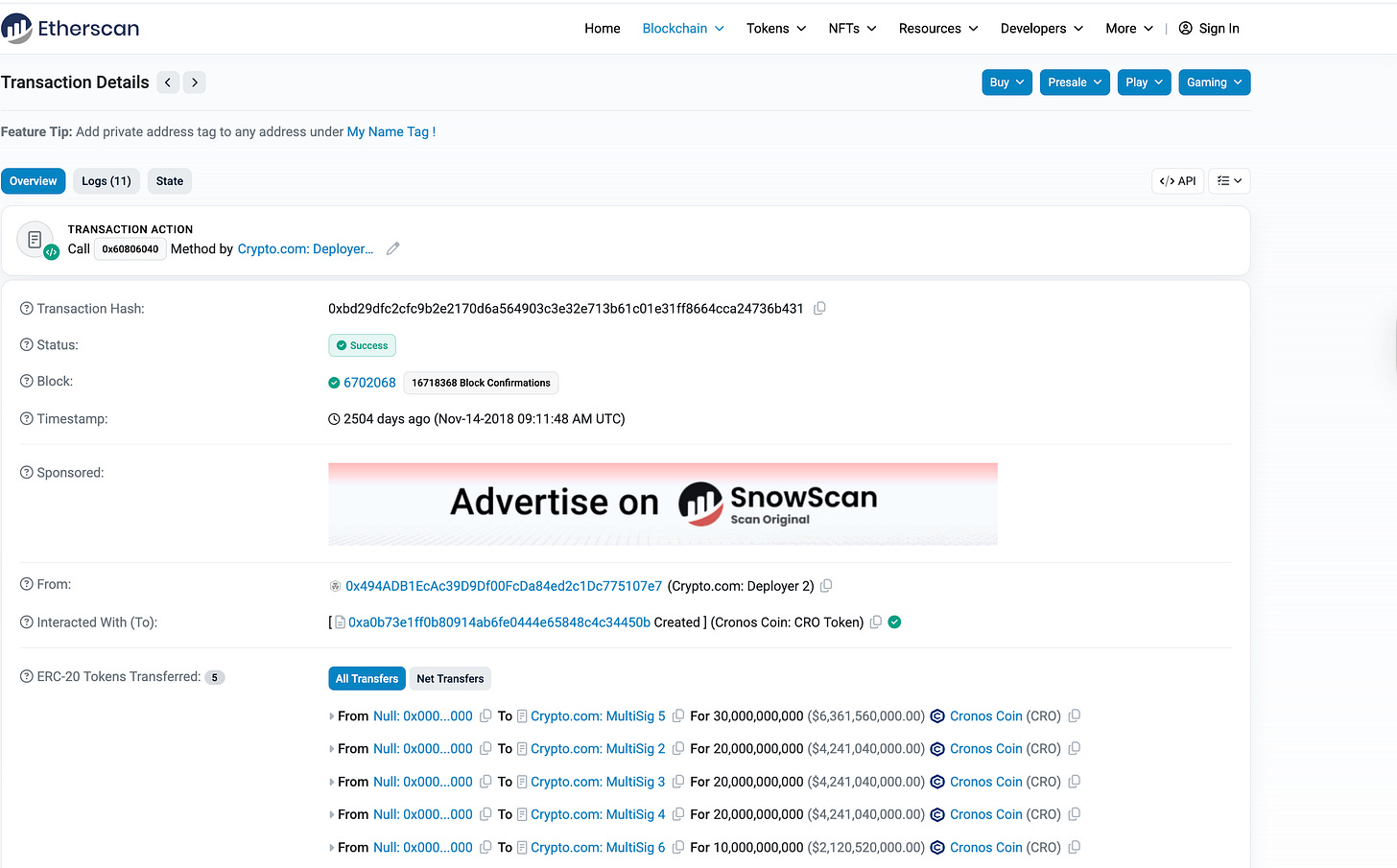Click help icon next to Interacted With
1397x868 pixels.
27,622
